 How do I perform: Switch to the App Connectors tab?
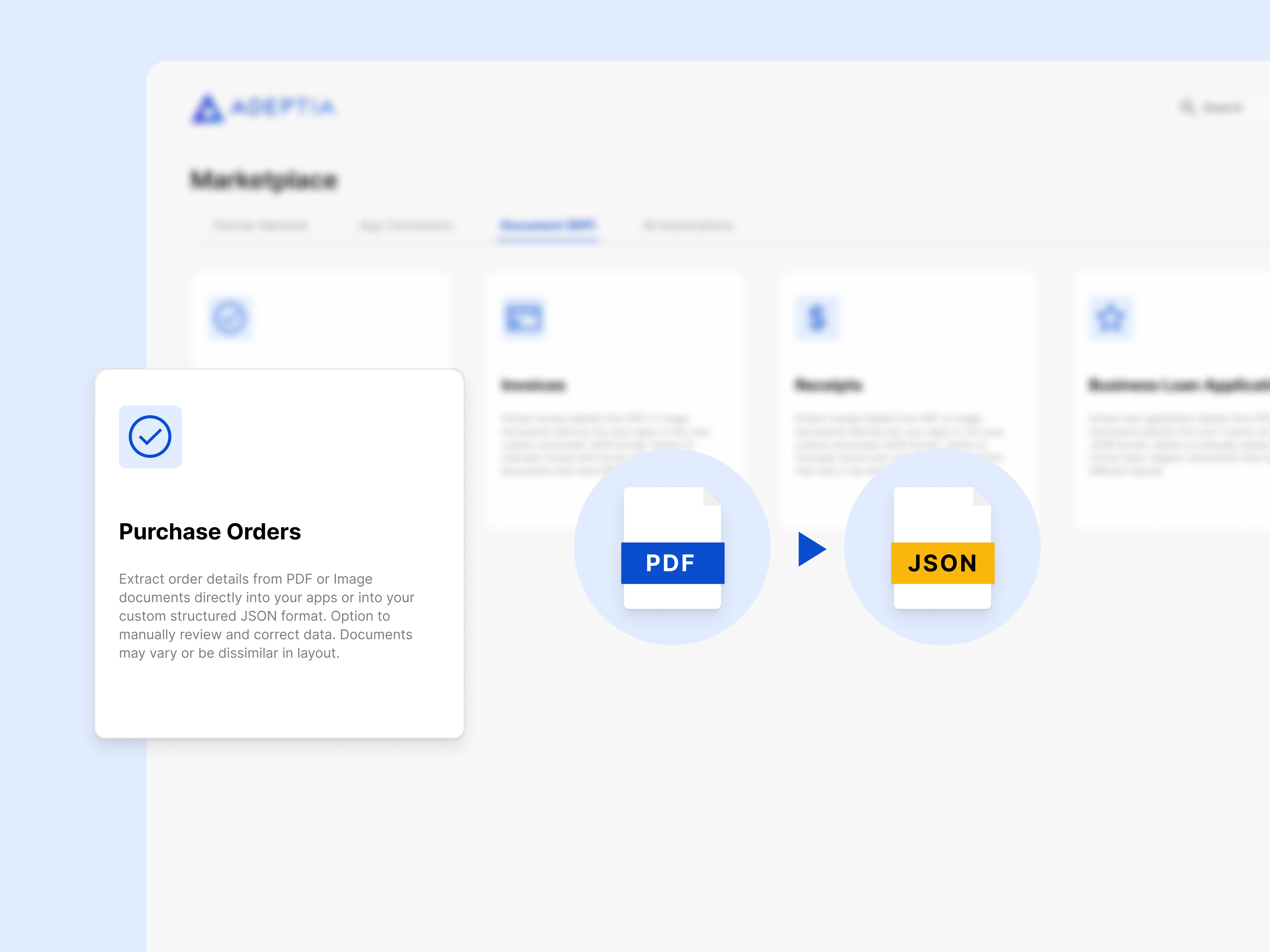coord(406,226)
